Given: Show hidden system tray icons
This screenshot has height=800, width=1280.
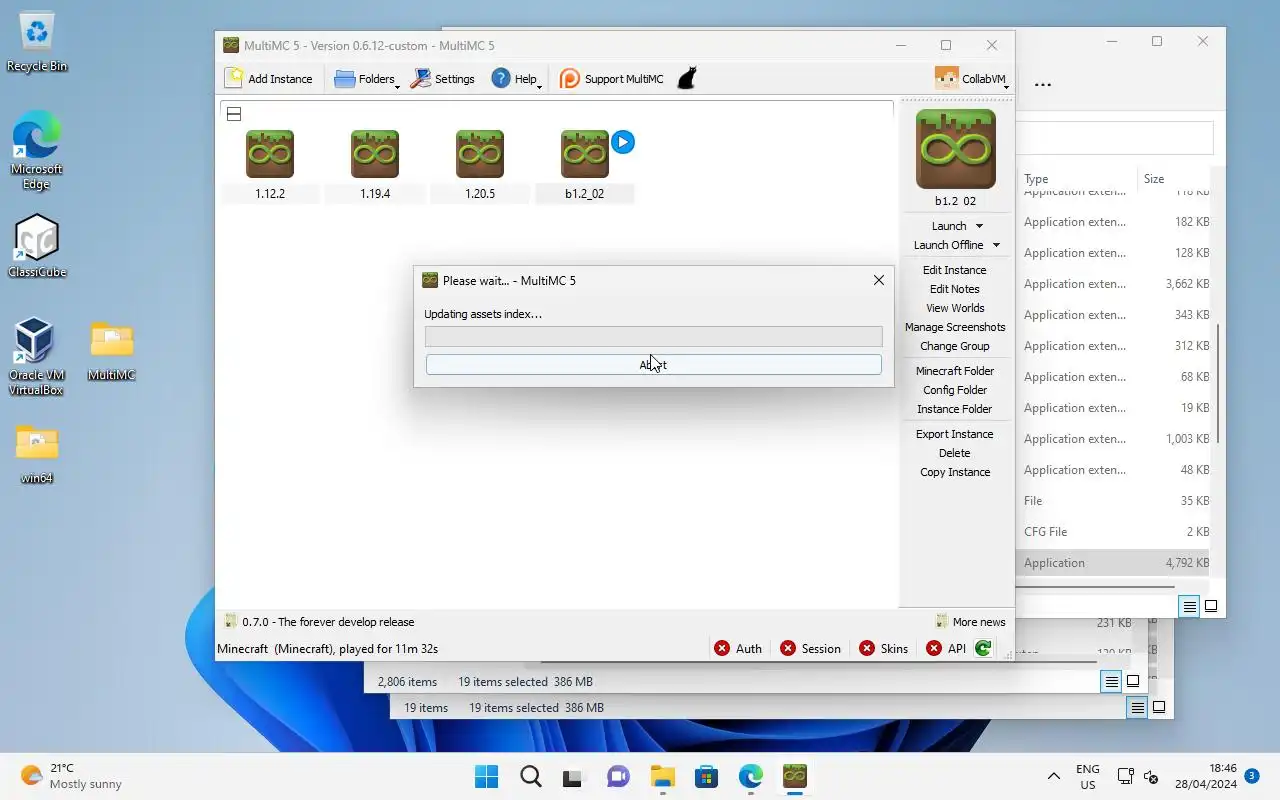Looking at the screenshot, I should pyautogui.click(x=1053, y=777).
